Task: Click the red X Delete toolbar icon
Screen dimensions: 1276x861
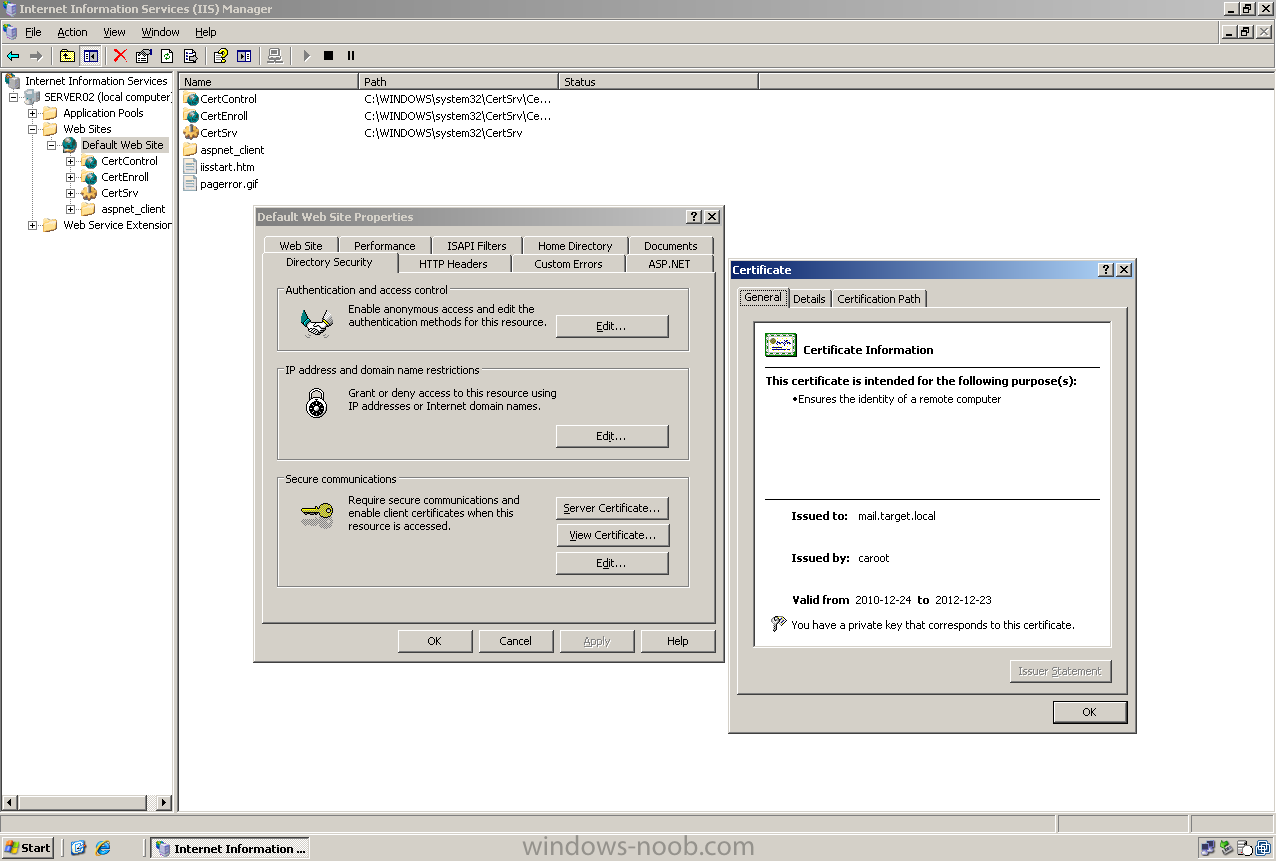Action: point(120,56)
